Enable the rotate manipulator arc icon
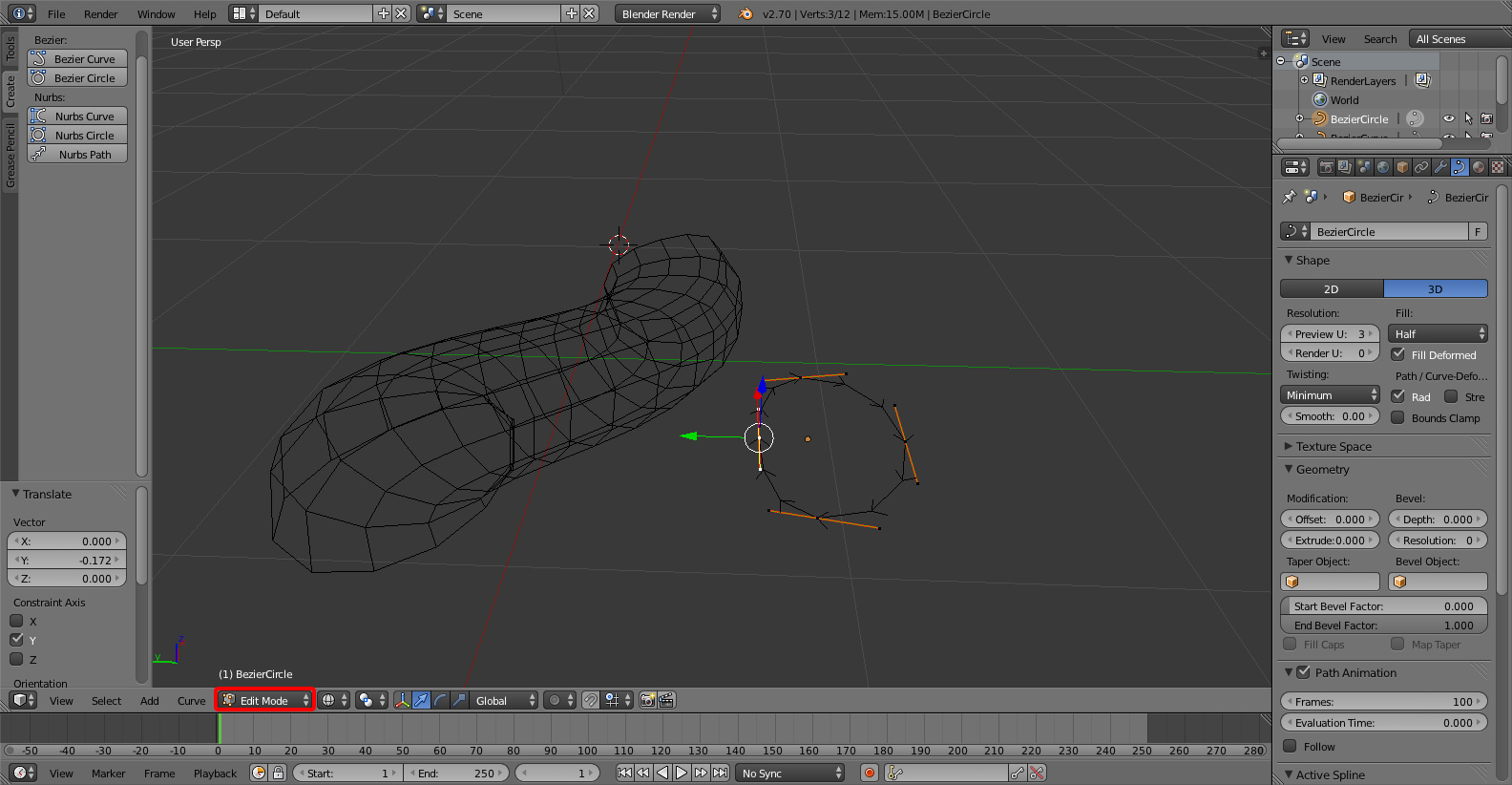Image resolution: width=1512 pixels, height=785 pixels. pyautogui.click(x=440, y=700)
